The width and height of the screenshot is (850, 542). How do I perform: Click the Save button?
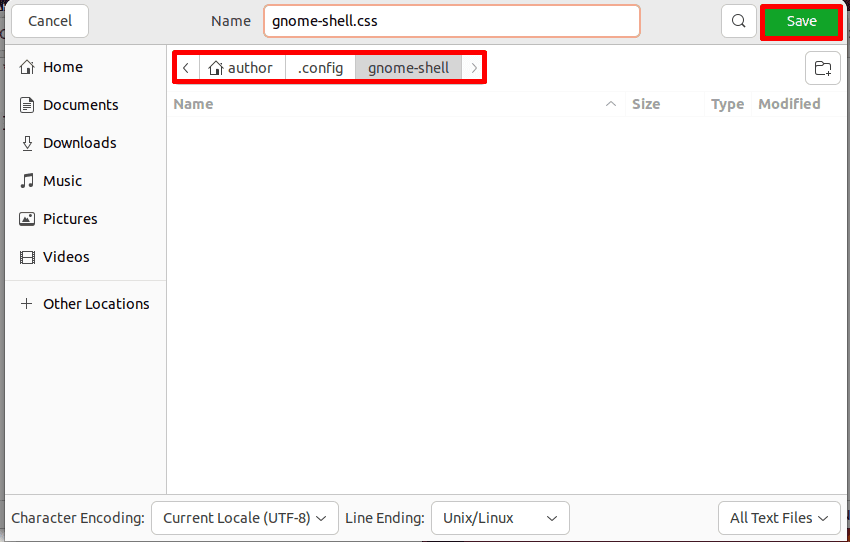coord(801,21)
